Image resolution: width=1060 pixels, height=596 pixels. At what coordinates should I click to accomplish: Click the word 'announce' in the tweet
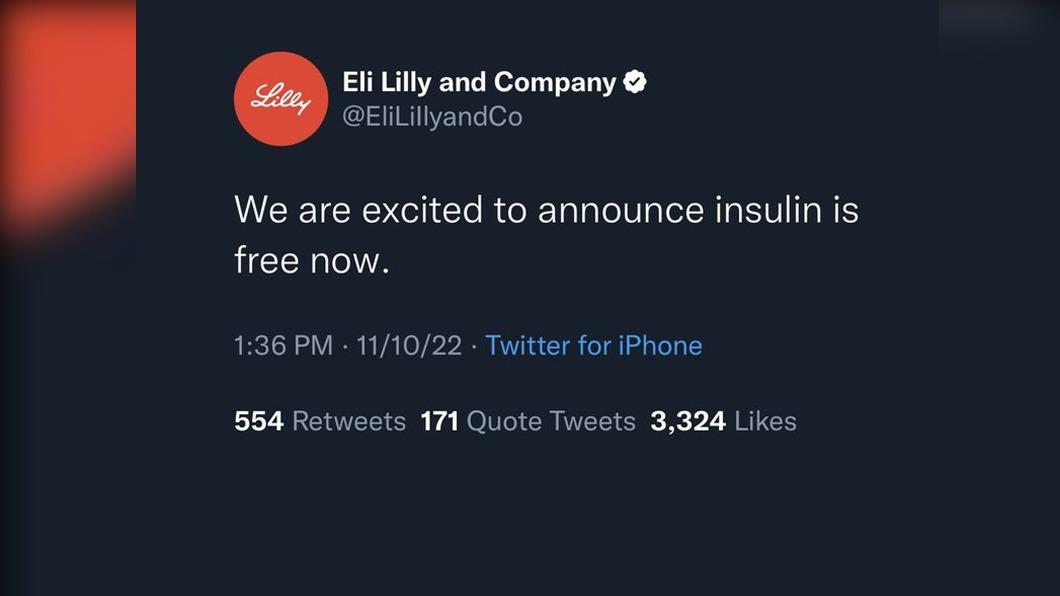[x=621, y=209]
